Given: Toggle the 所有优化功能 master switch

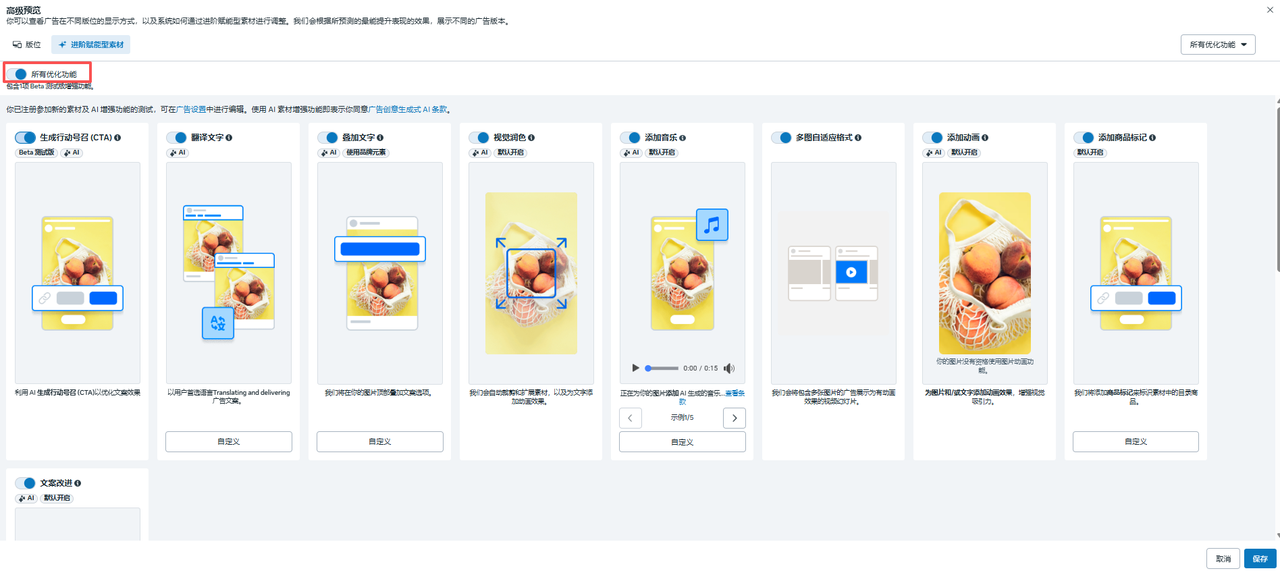Looking at the screenshot, I should point(19,74).
